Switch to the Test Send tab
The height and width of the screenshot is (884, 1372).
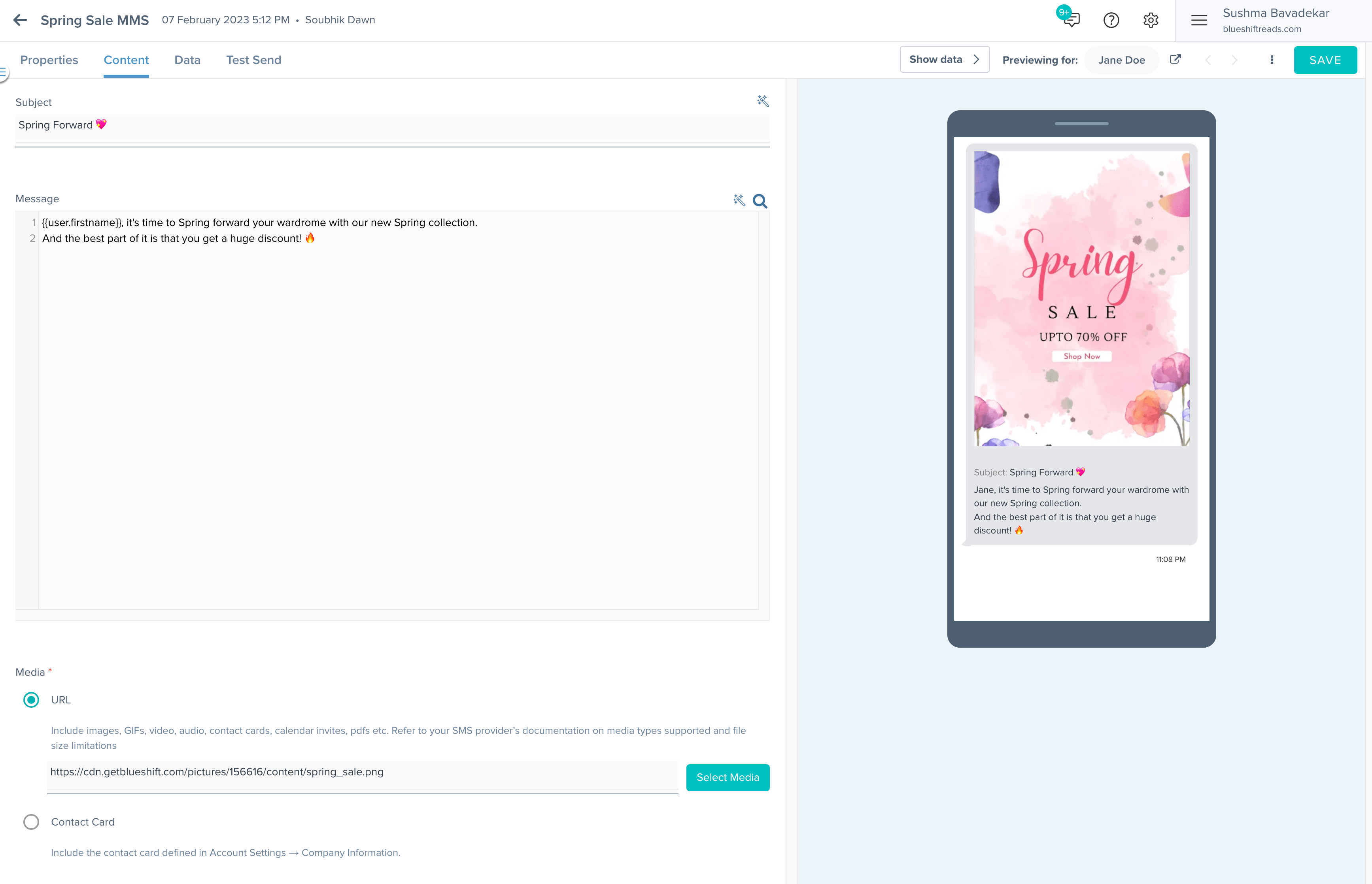253,60
